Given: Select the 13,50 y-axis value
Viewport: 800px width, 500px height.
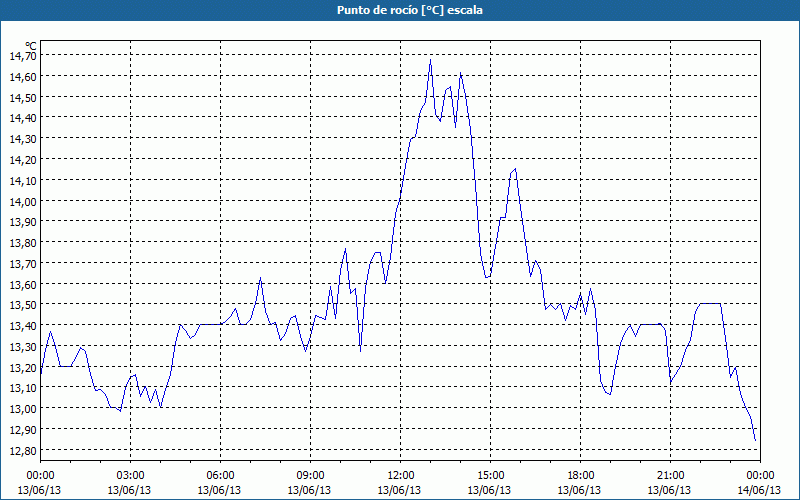Looking at the screenshot, I should click(23, 305).
